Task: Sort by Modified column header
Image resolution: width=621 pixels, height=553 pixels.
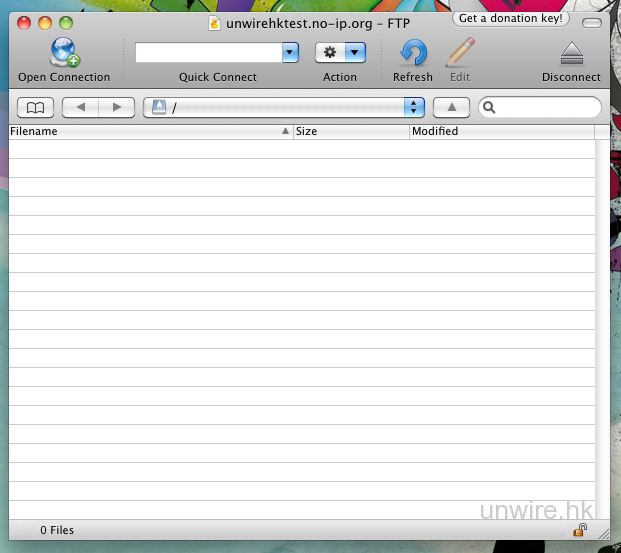Action: pos(500,131)
